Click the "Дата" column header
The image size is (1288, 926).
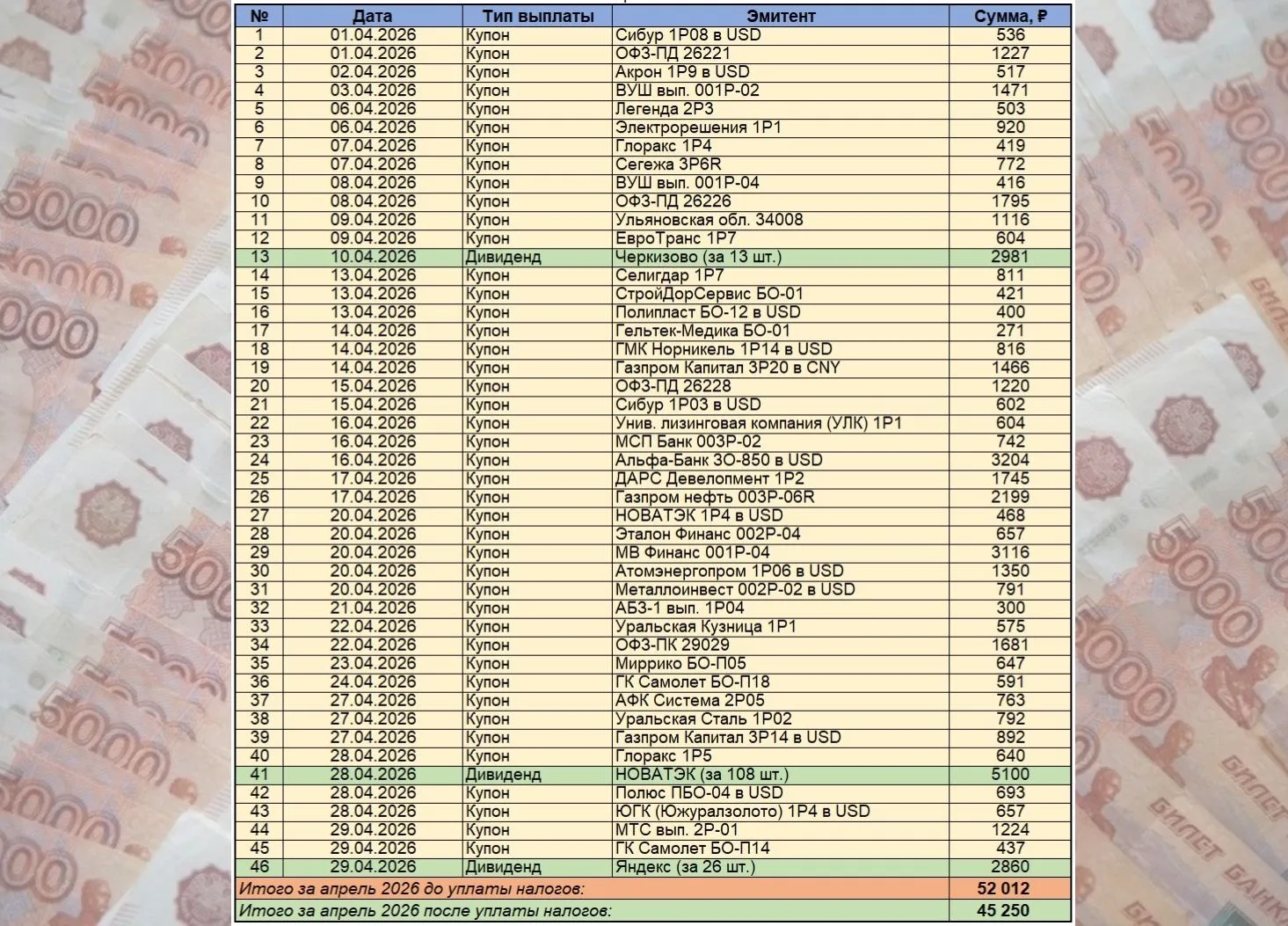[x=373, y=16]
